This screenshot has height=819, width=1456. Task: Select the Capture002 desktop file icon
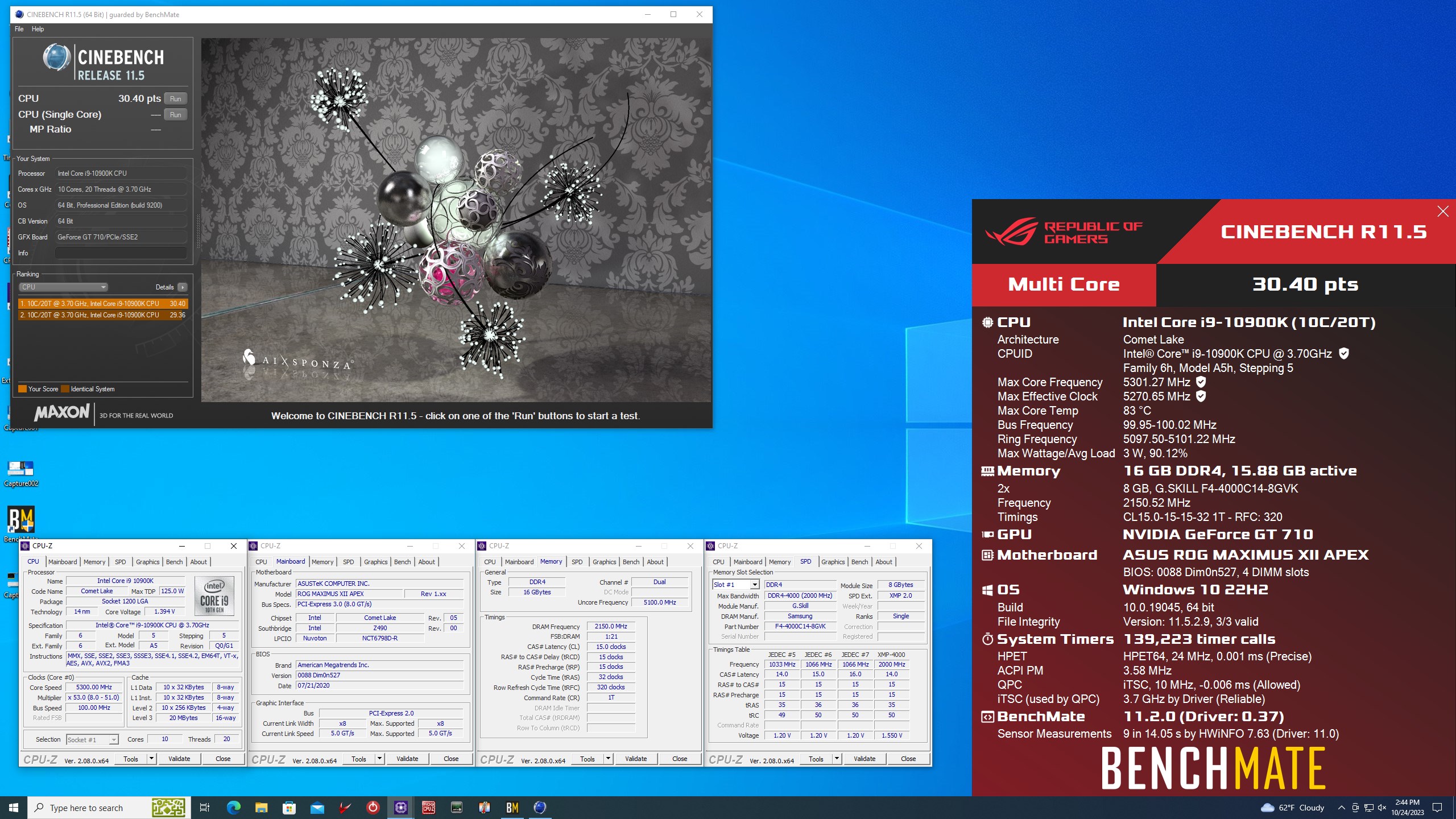point(21,473)
